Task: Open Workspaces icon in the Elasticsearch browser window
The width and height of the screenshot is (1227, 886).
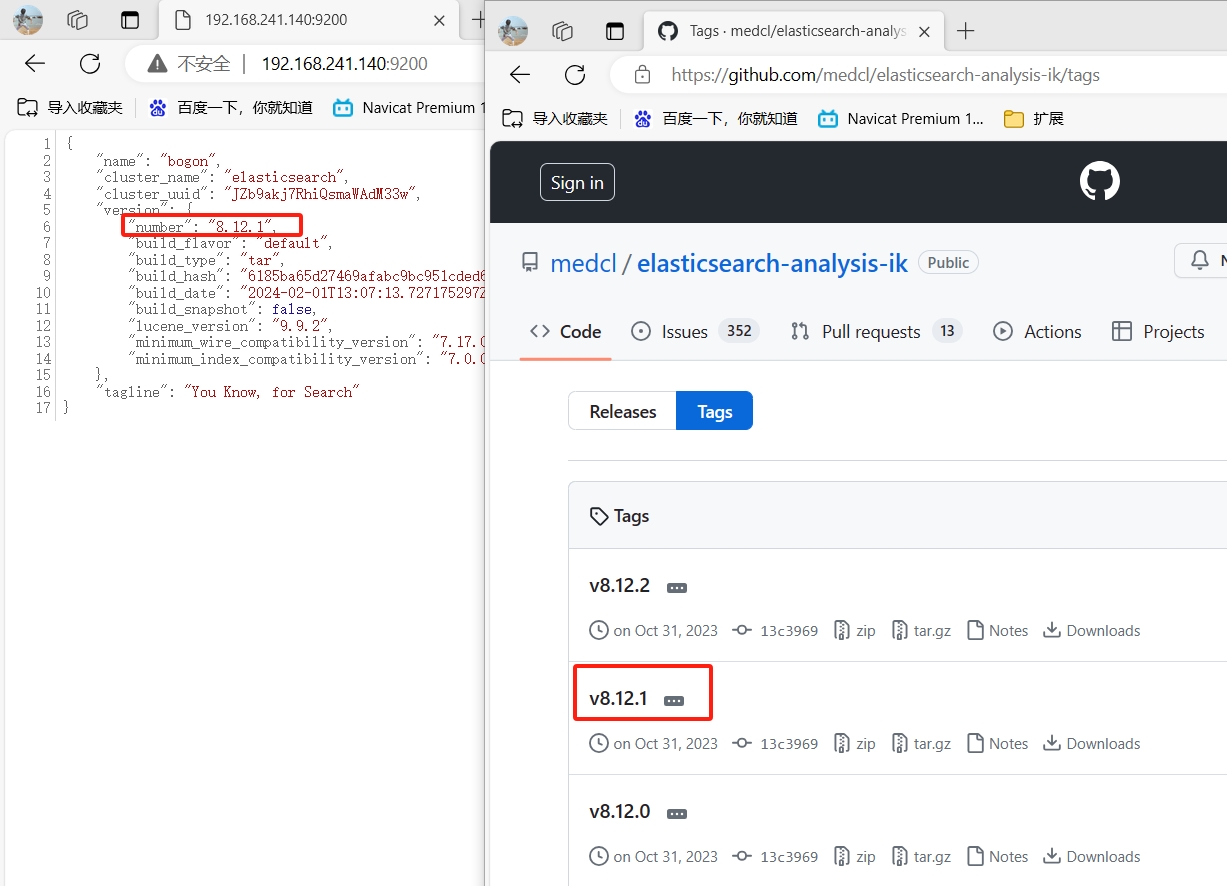Action: [78, 20]
